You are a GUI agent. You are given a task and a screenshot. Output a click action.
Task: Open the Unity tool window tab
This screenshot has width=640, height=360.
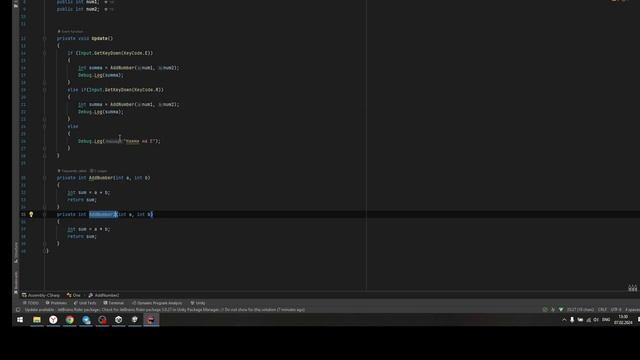(198, 303)
